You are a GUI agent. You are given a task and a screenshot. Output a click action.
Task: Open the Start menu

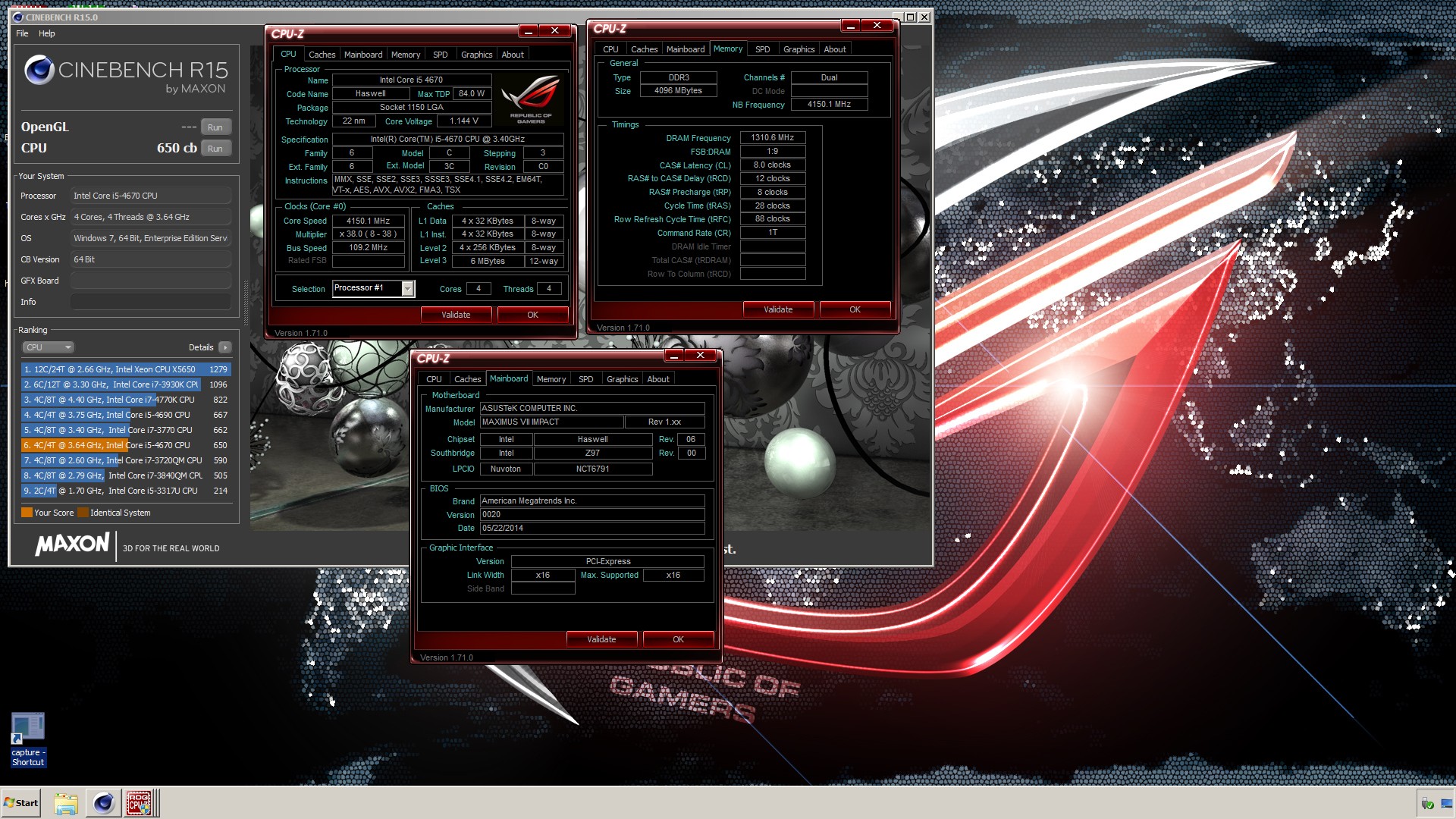(21, 803)
